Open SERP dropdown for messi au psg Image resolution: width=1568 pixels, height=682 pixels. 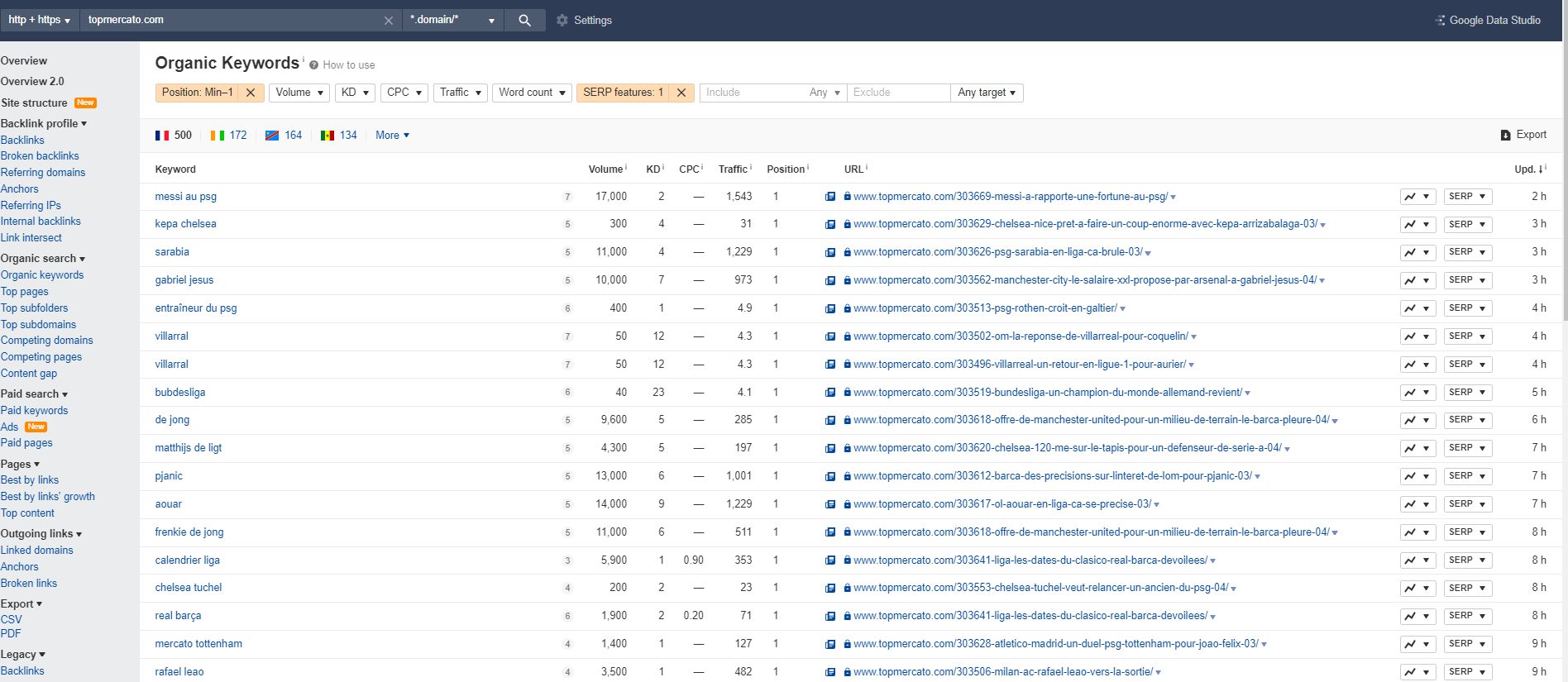(x=1468, y=197)
